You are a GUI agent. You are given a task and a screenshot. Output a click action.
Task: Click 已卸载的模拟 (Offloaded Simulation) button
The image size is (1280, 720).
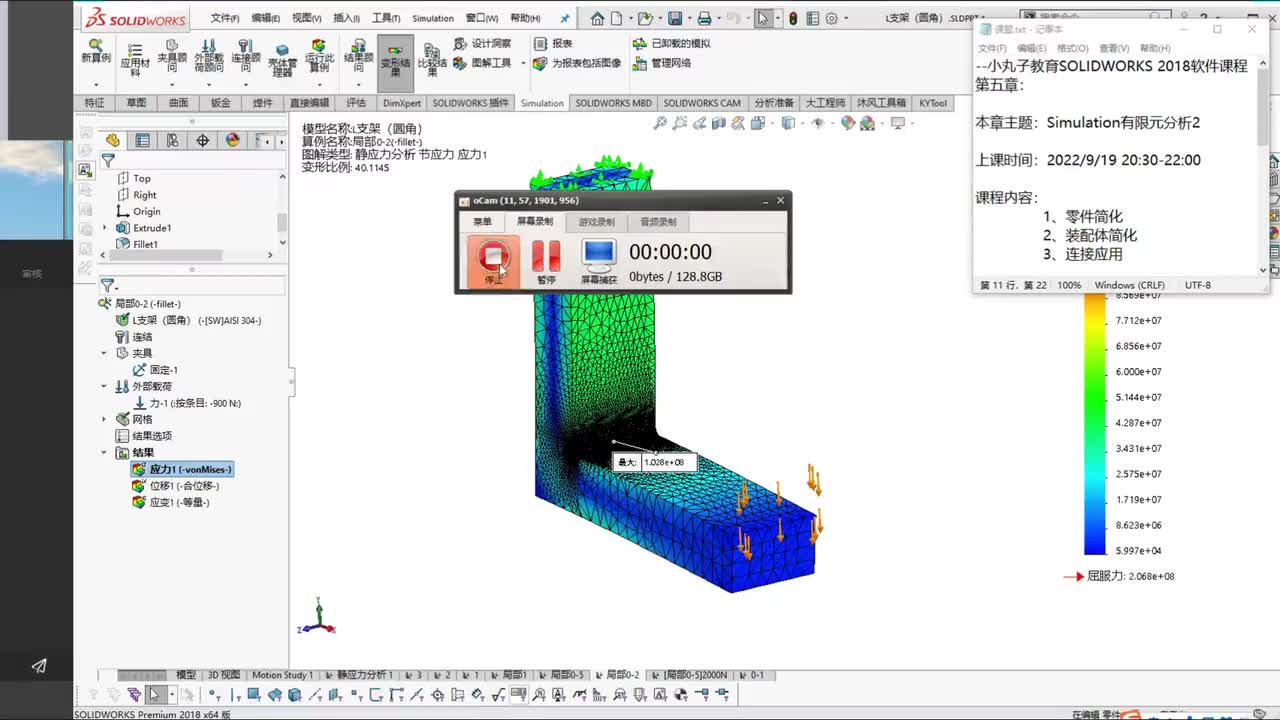672,44
